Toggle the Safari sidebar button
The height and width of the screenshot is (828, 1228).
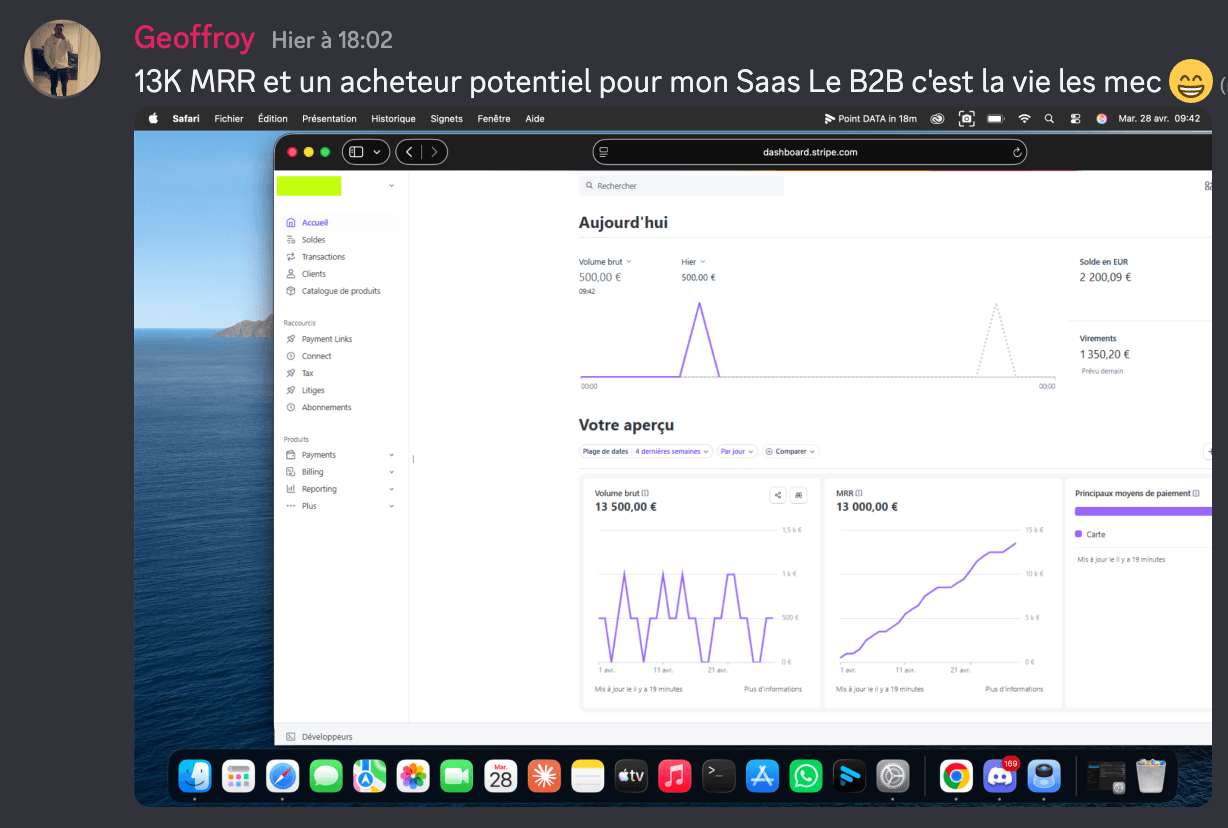pos(356,152)
